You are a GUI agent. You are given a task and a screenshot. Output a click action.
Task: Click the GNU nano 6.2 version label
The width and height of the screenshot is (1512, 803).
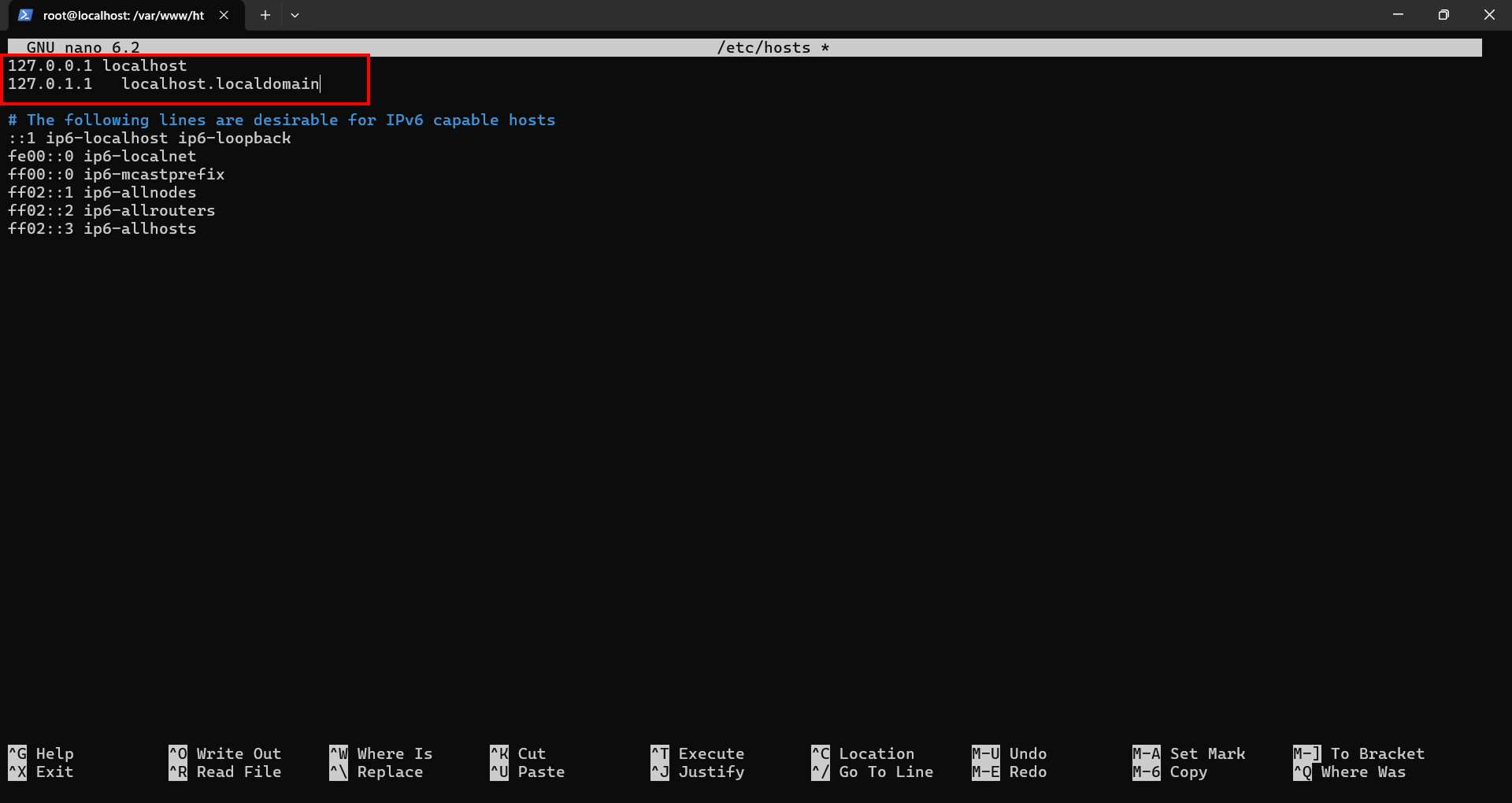coord(83,47)
